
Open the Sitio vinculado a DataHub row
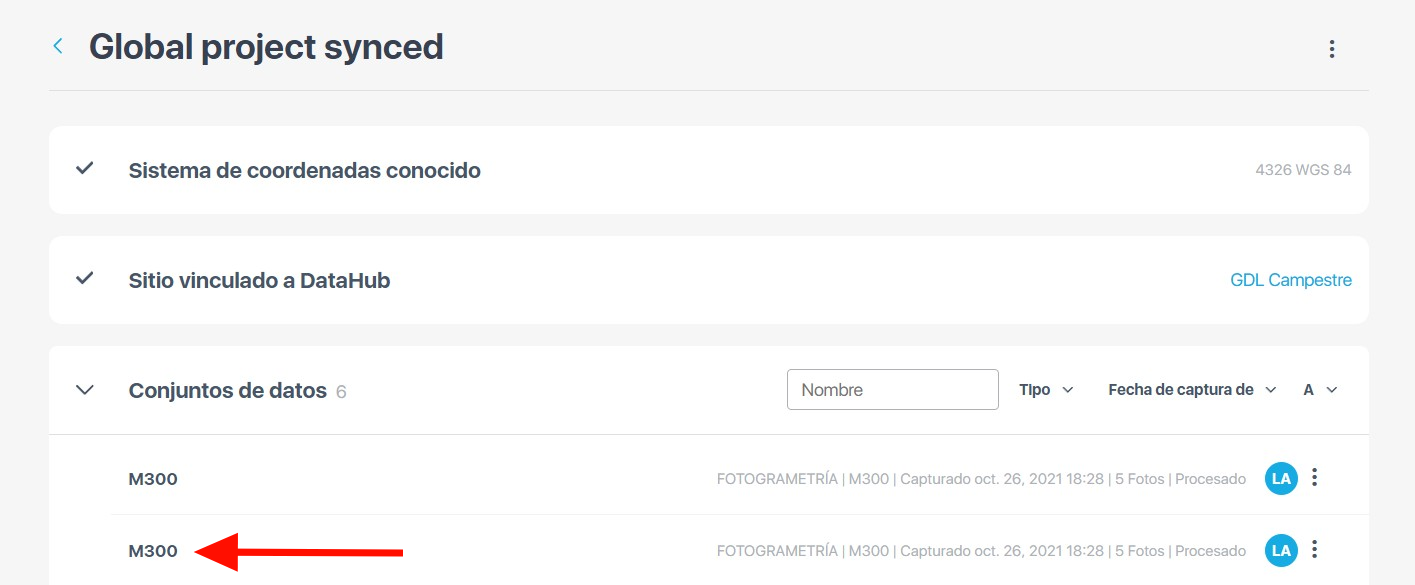point(259,281)
